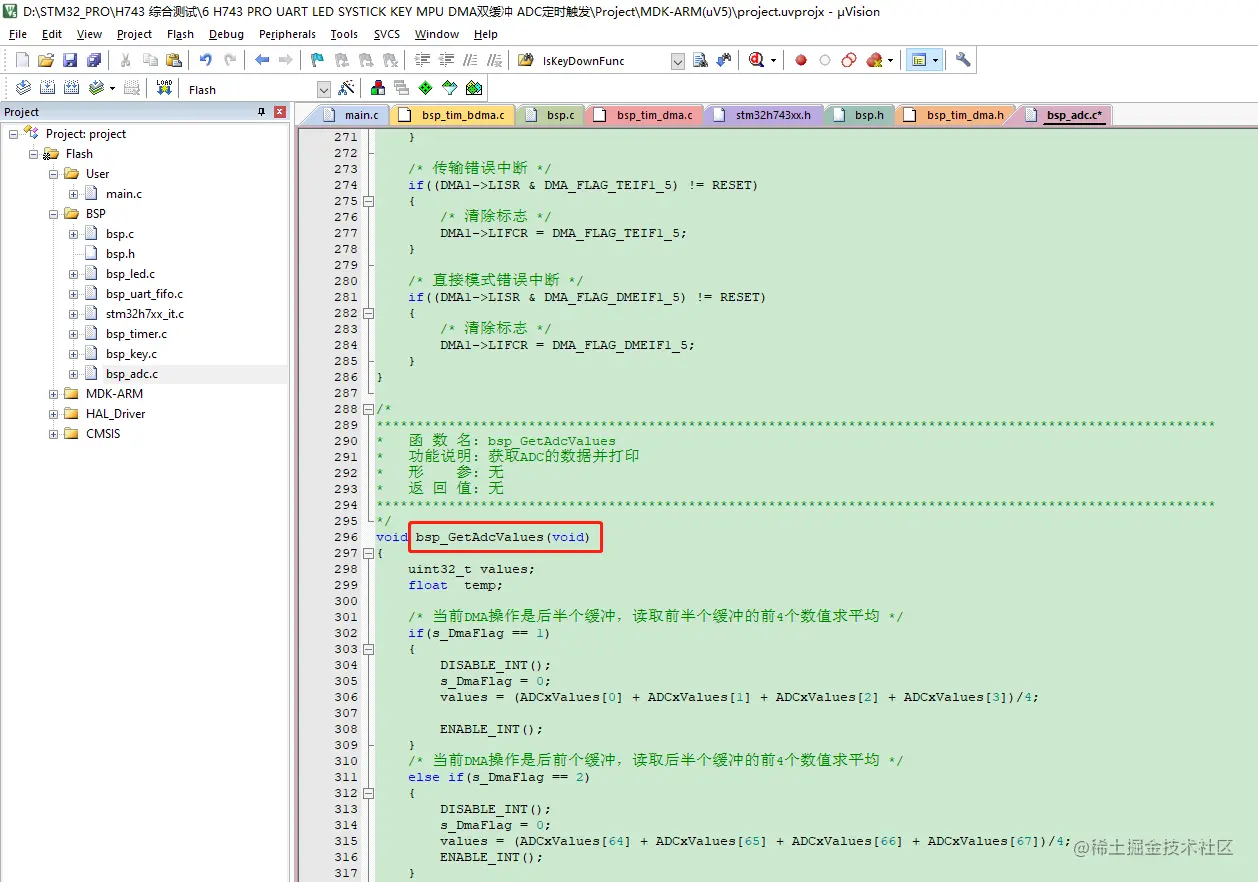Select bsp_key.c in project tree
This screenshot has width=1258, height=882.
pos(131,354)
